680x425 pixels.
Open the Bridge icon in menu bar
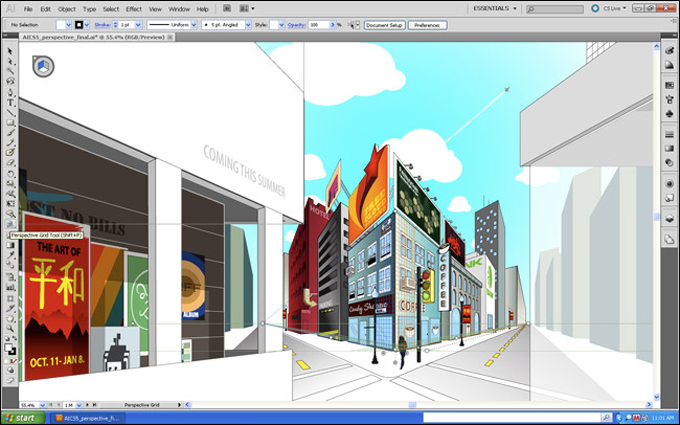(x=227, y=8)
